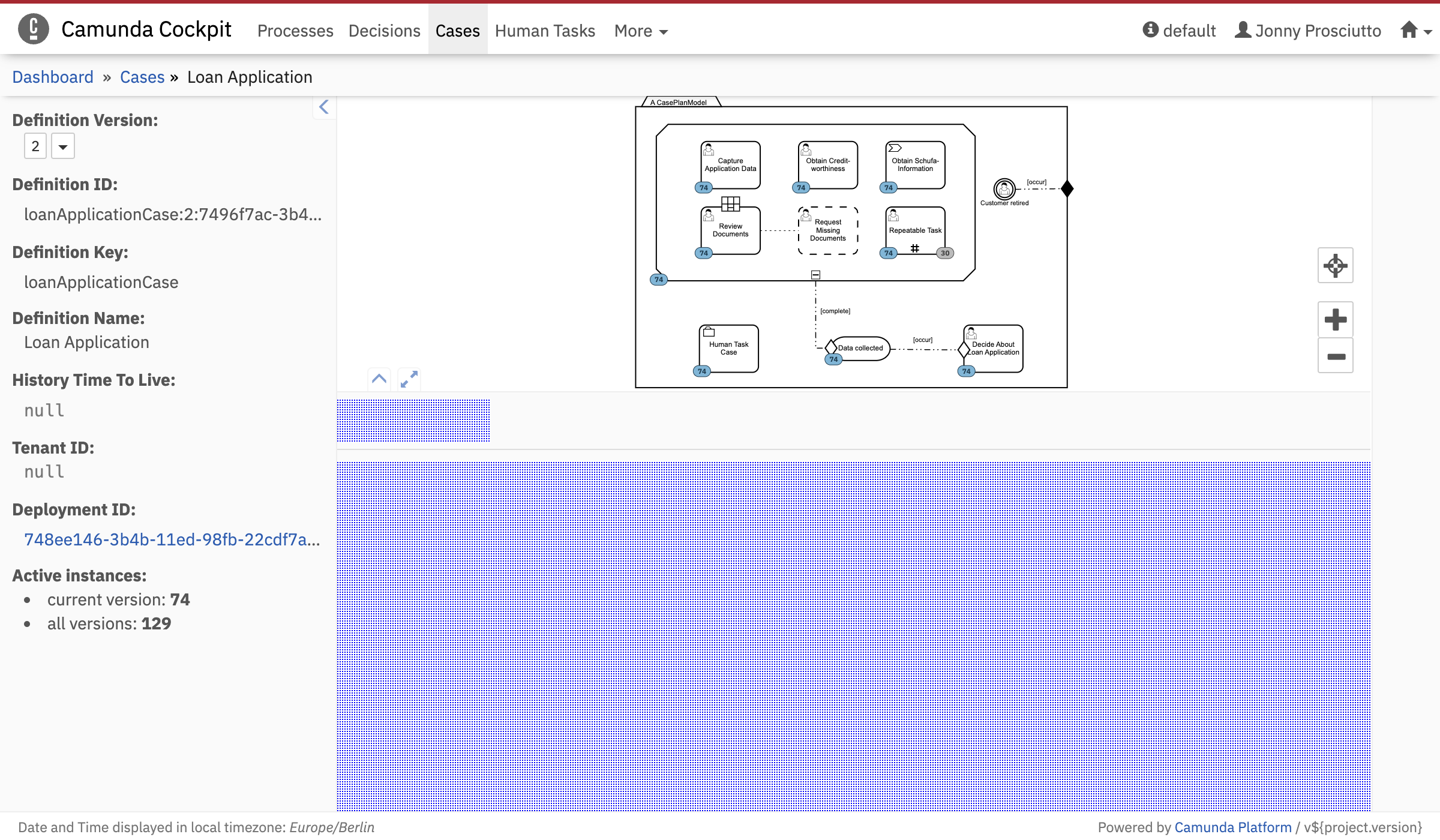This screenshot has width=1440, height=840.
Task: Click the 74 badge on Obtain Schufa-Information
Action: pyautogui.click(x=889, y=188)
